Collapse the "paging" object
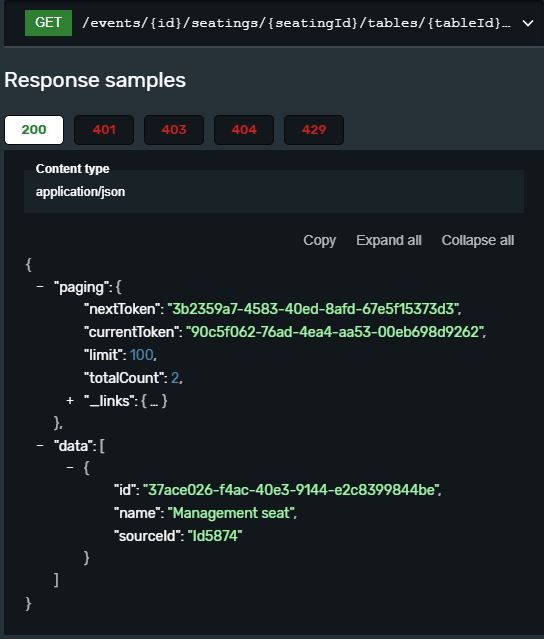Viewport: 544px width, 639px height. click(x=40, y=287)
